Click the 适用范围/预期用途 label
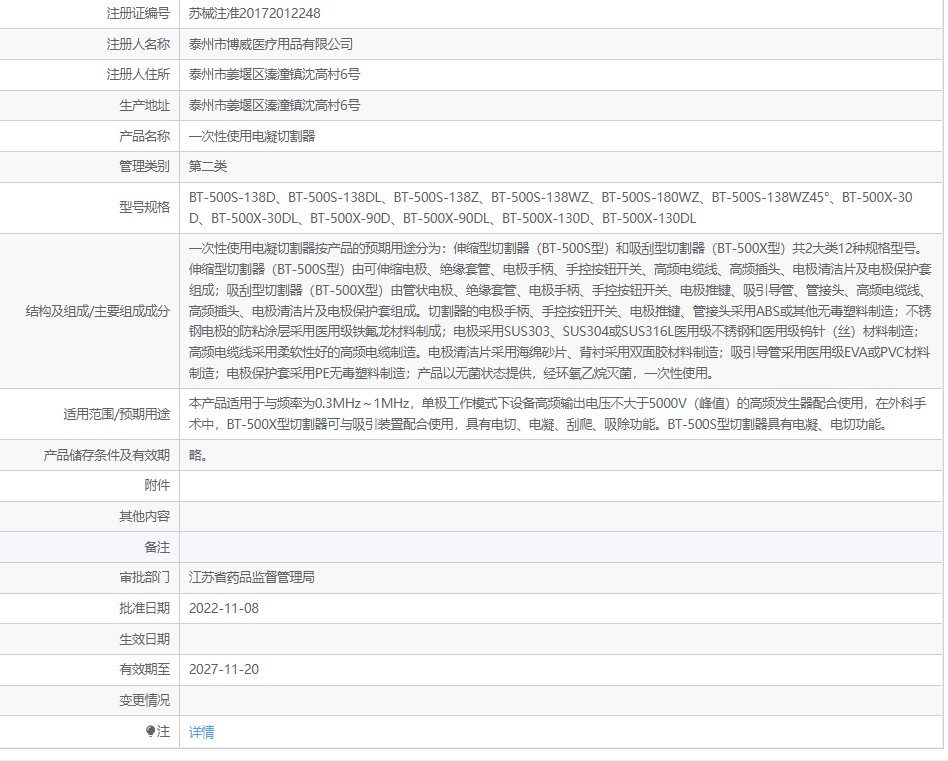 (x=117, y=413)
